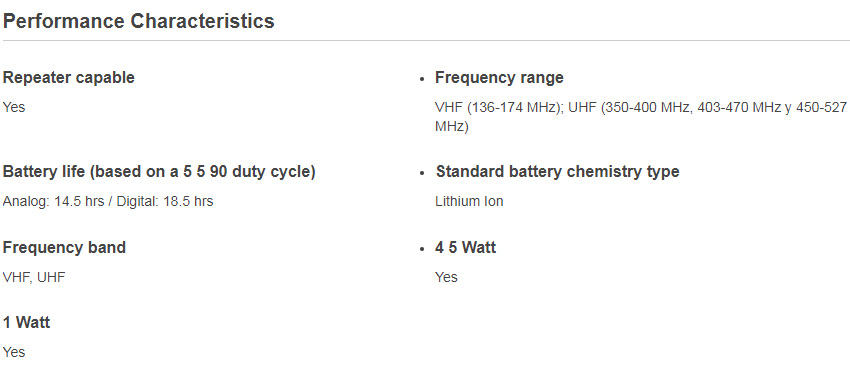Click the Yes value under Repeater capable
Image resolution: width=850 pixels, height=370 pixels.
pos(14,107)
